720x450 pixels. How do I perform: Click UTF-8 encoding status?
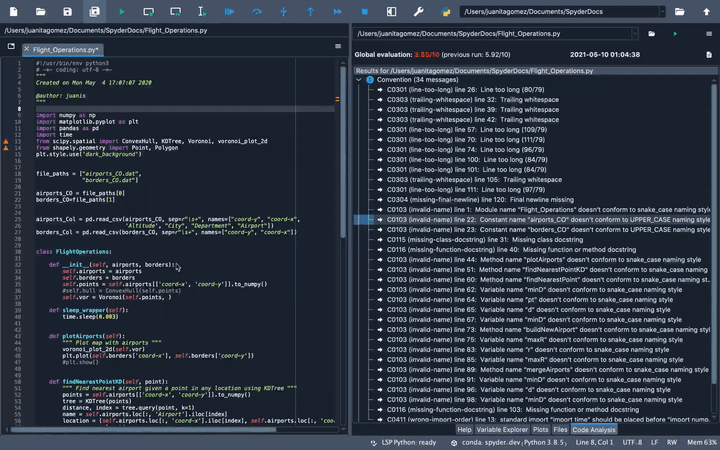tap(632, 443)
